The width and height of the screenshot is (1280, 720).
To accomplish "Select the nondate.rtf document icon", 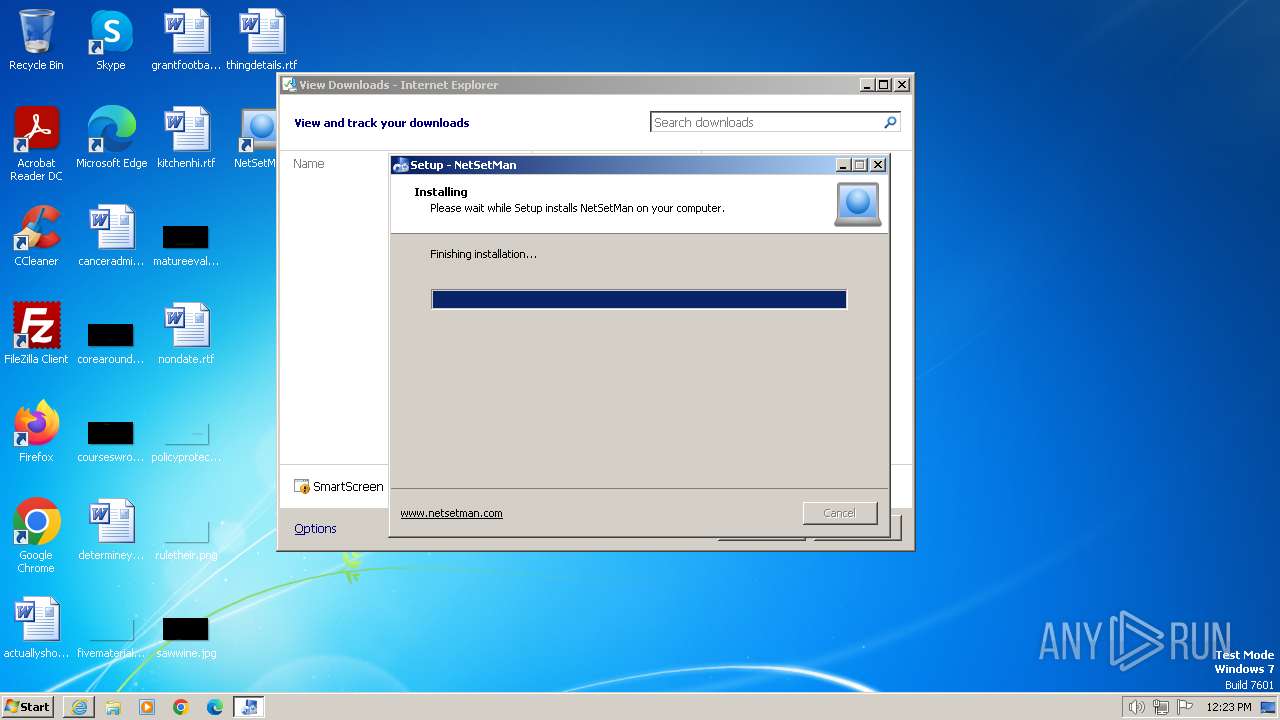I will (186, 334).
